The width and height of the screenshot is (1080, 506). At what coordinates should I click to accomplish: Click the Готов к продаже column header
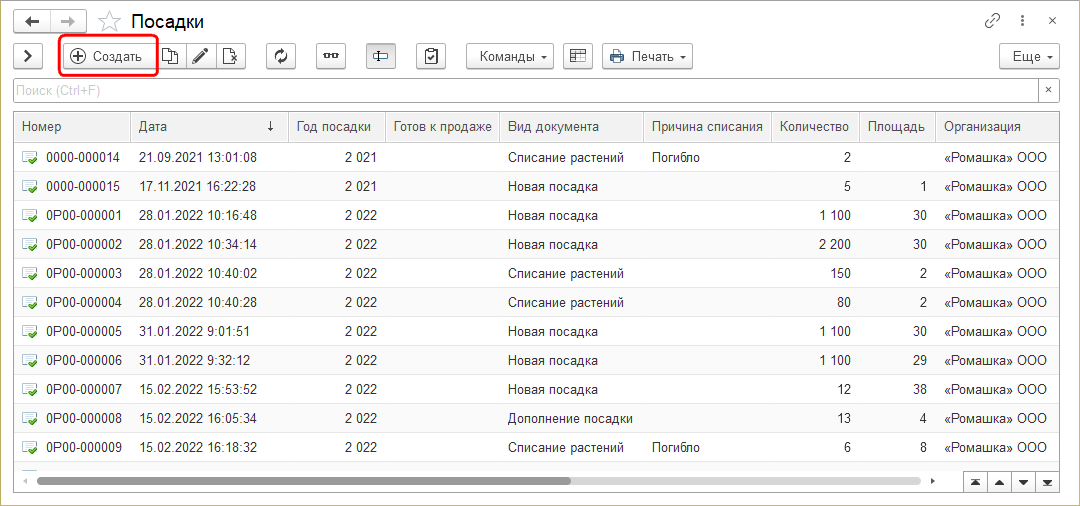click(x=443, y=127)
